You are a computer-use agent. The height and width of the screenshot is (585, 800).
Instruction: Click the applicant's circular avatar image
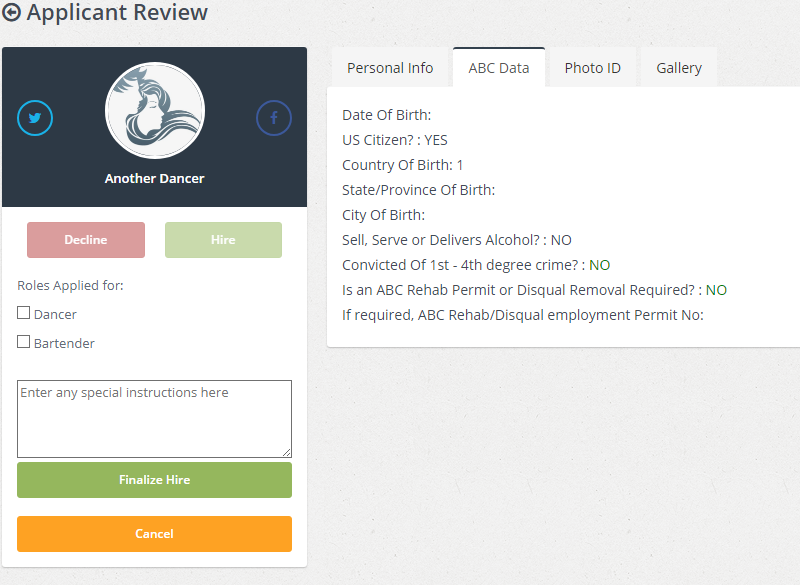pyautogui.click(x=155, y=111)
